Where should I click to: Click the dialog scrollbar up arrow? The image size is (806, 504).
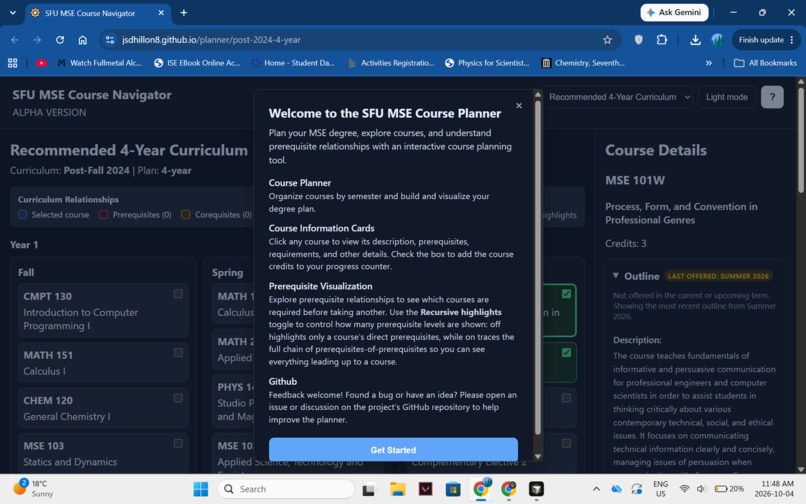[x=538, y=94]
